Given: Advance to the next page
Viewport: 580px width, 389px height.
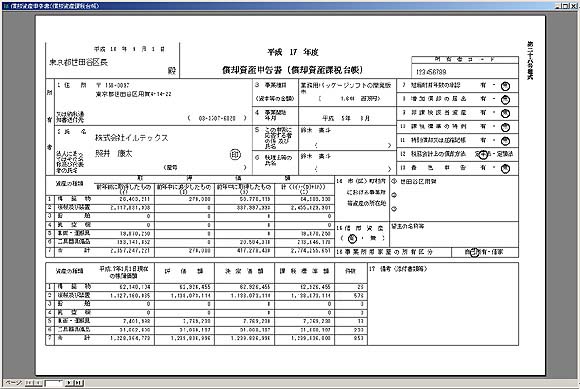Looking at the screenshot, I should point(70,383).
